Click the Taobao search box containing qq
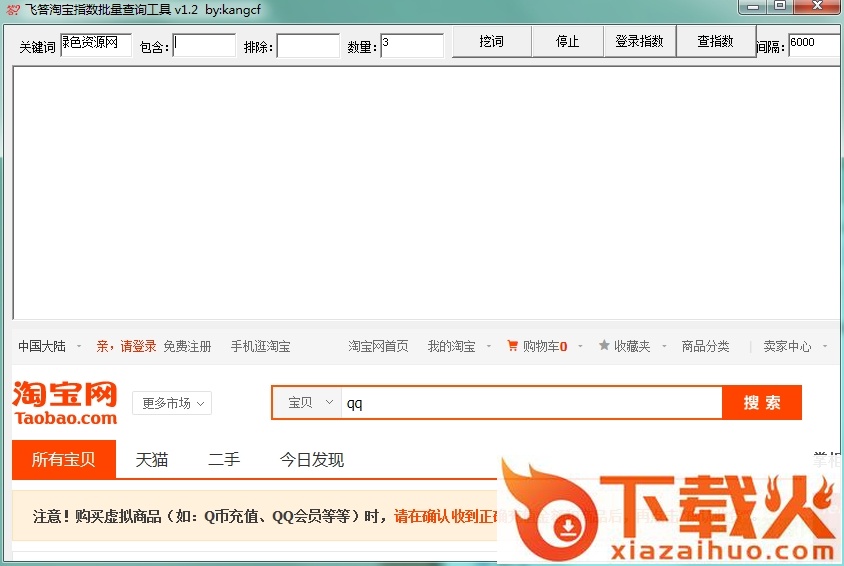 [x=531, y=402]
